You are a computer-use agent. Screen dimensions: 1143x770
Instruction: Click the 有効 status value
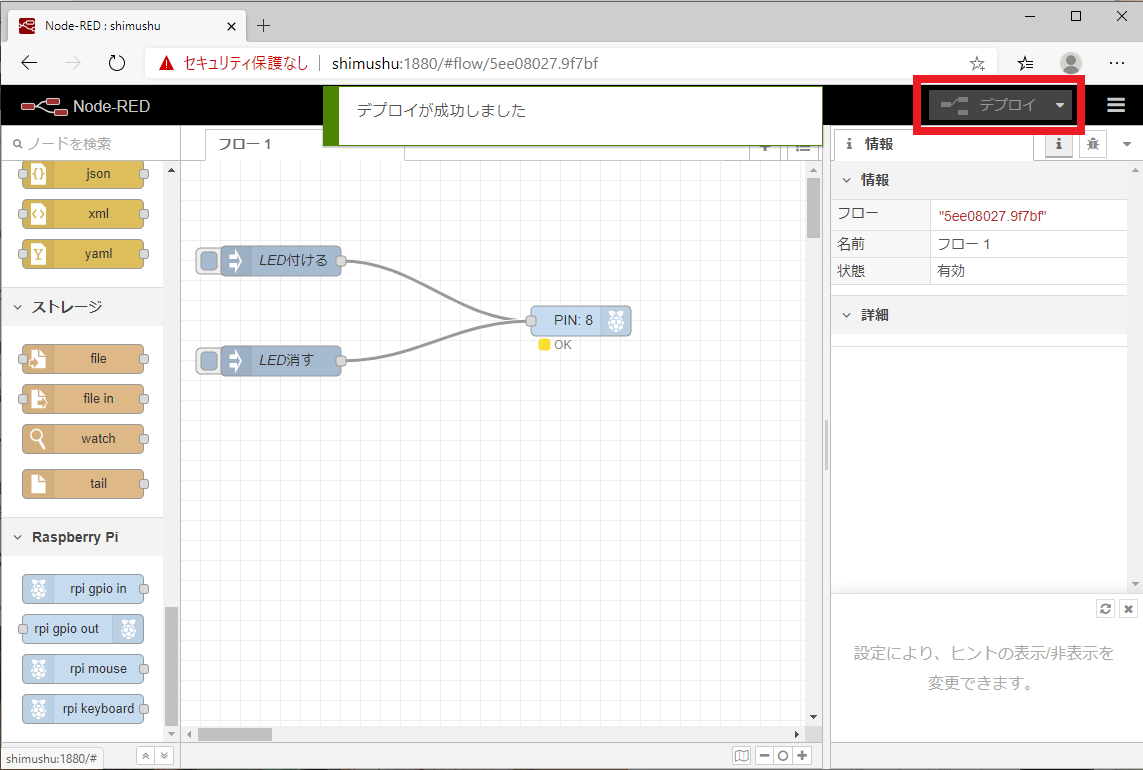click(951, 271)
